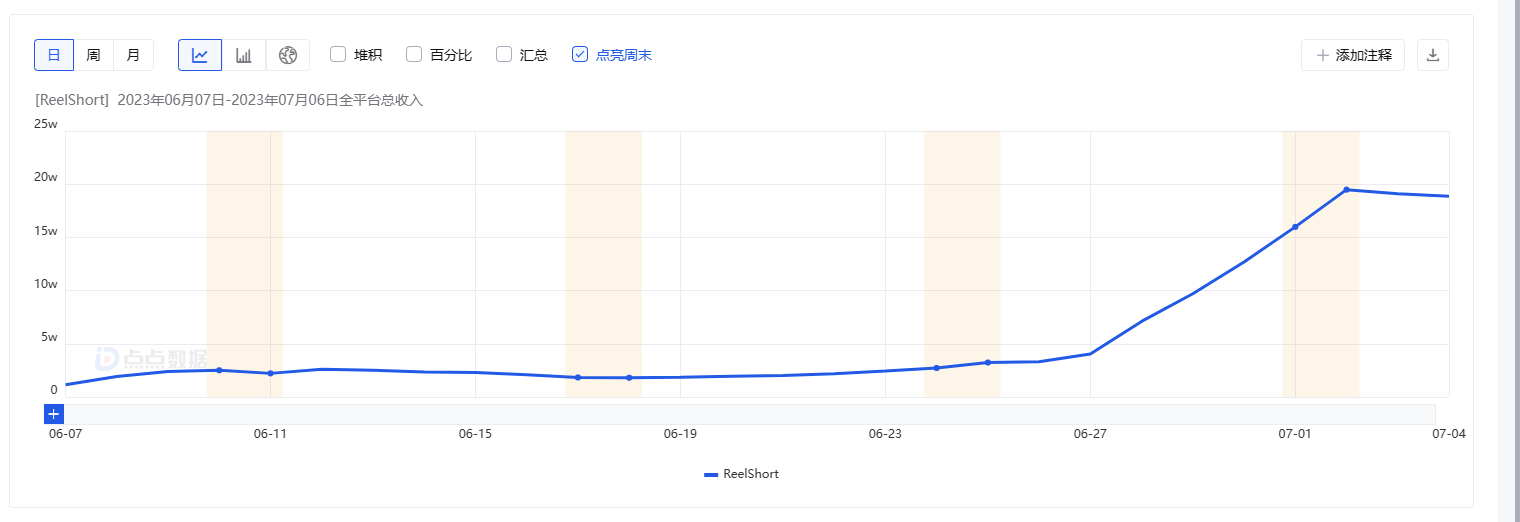Enable the 堆积 stacking checkbox
The width and height of the screenshot is (1520, 522).
(338, 54)
